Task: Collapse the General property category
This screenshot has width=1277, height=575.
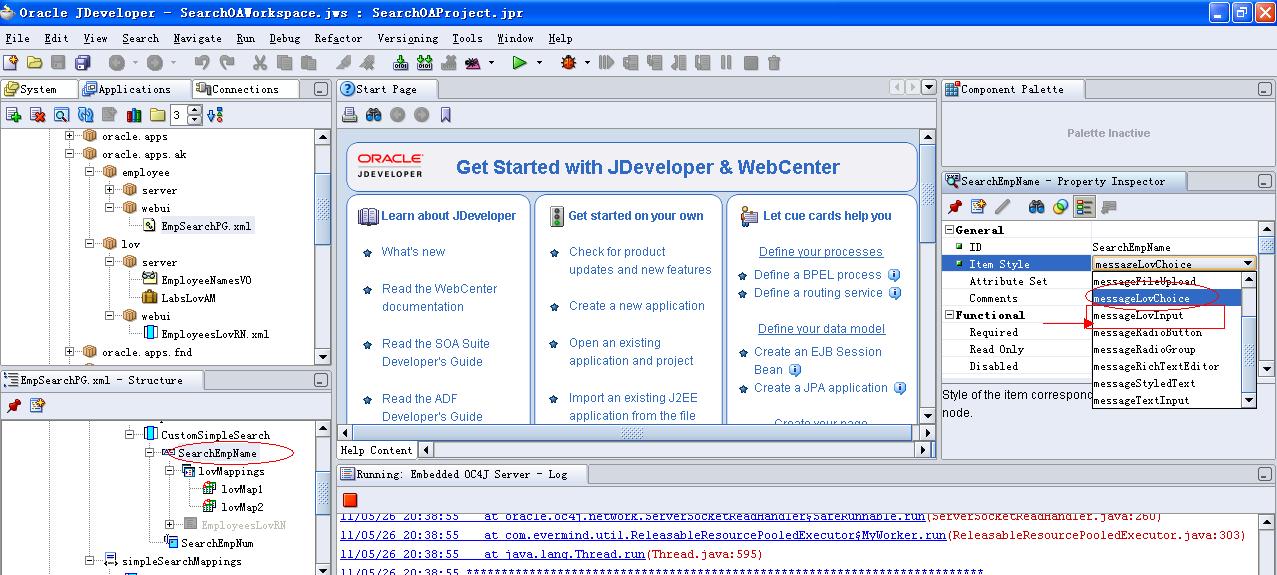Action: click(x=949, y=230)
